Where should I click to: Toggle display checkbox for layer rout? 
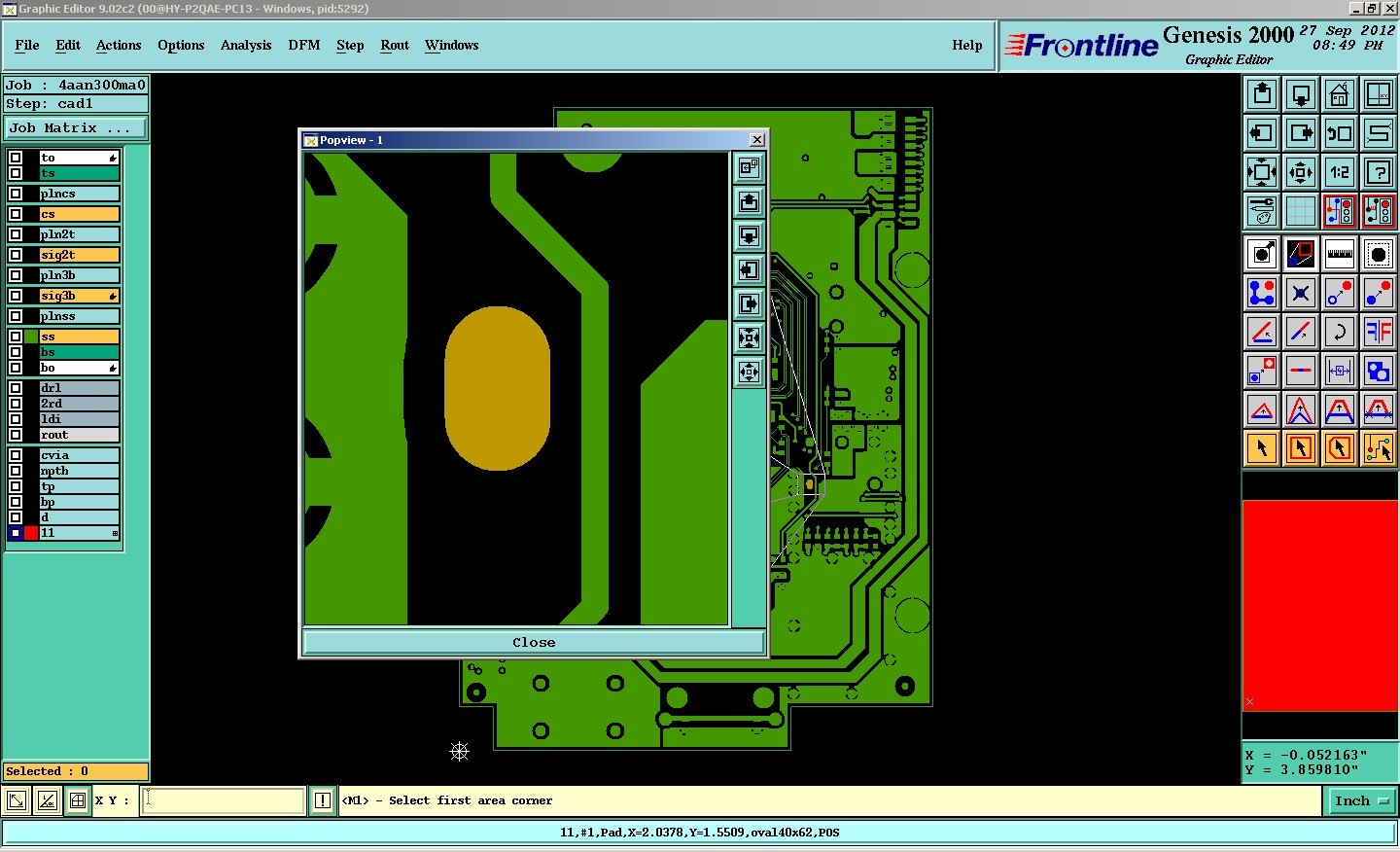point(16,435)
